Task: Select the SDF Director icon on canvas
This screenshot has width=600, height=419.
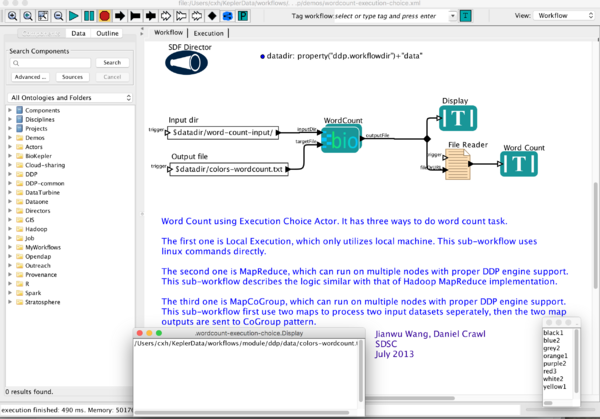Action: (x=186, y=63)
